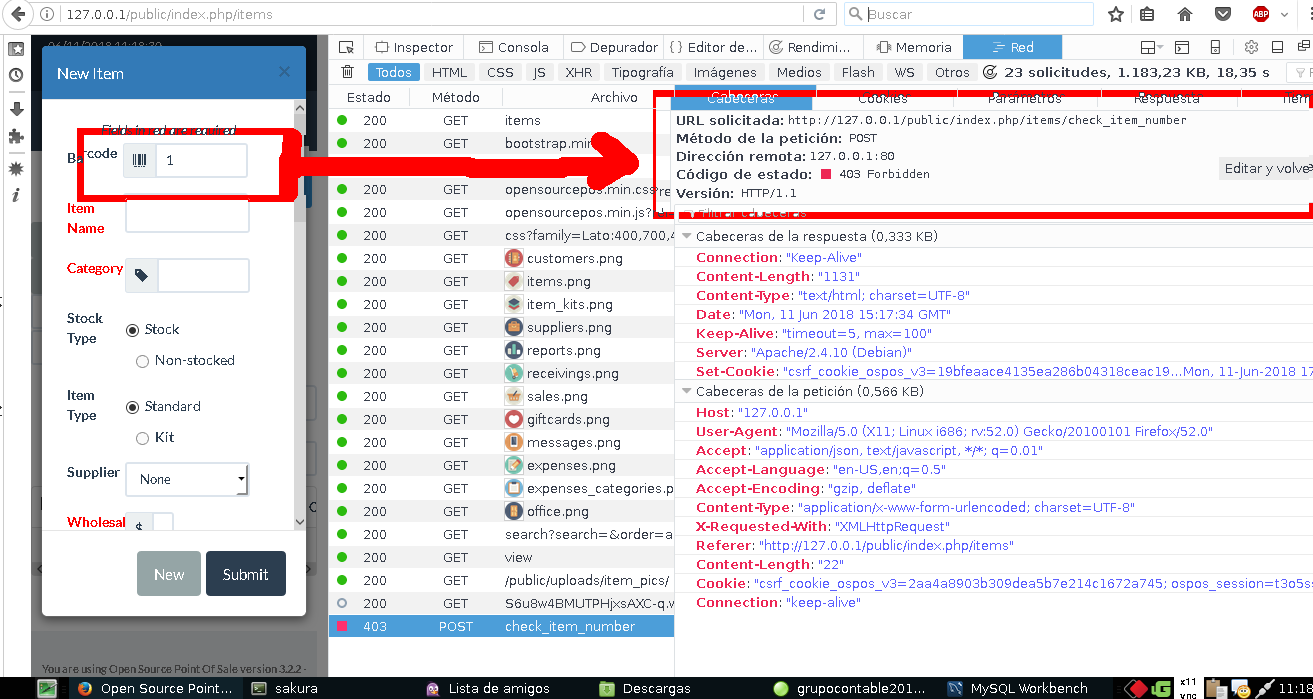Image resolution: width=1313 pixels, height=699 pixels.
Task: Open the bookmarks sidebar panel icon
Action: (16, 48)
